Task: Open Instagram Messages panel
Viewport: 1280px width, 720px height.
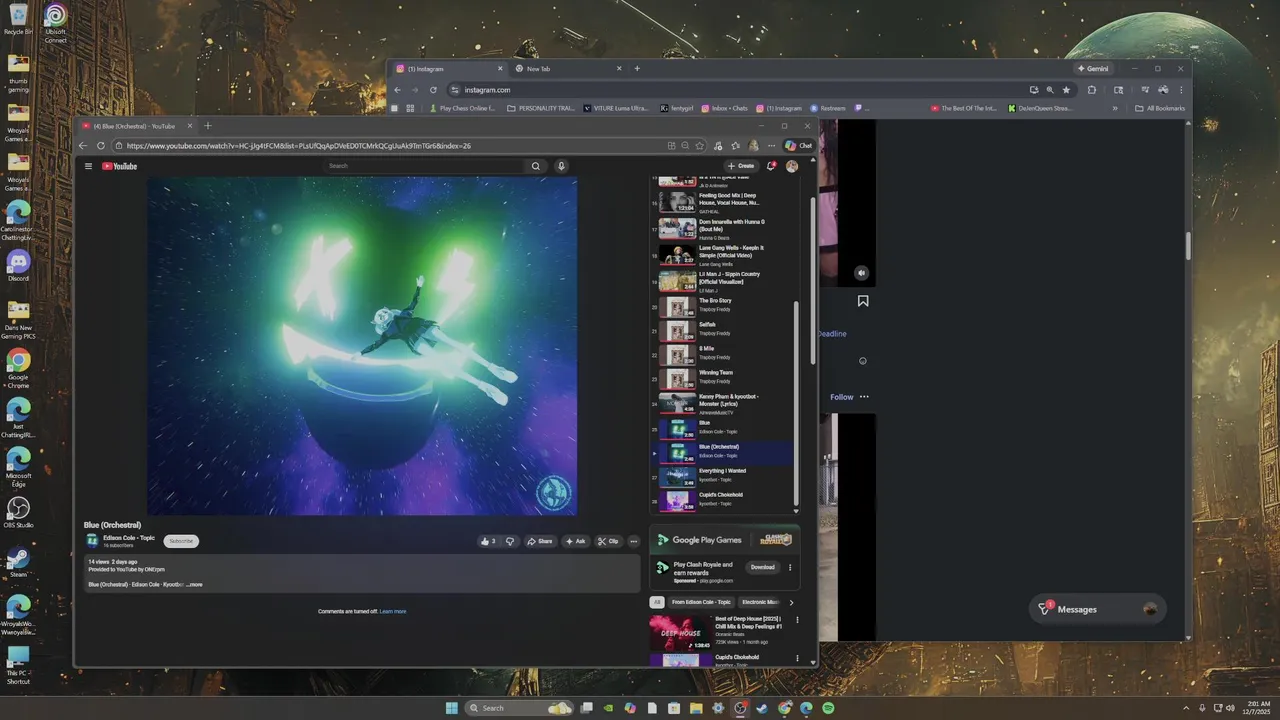Action: pos(1098,609)
